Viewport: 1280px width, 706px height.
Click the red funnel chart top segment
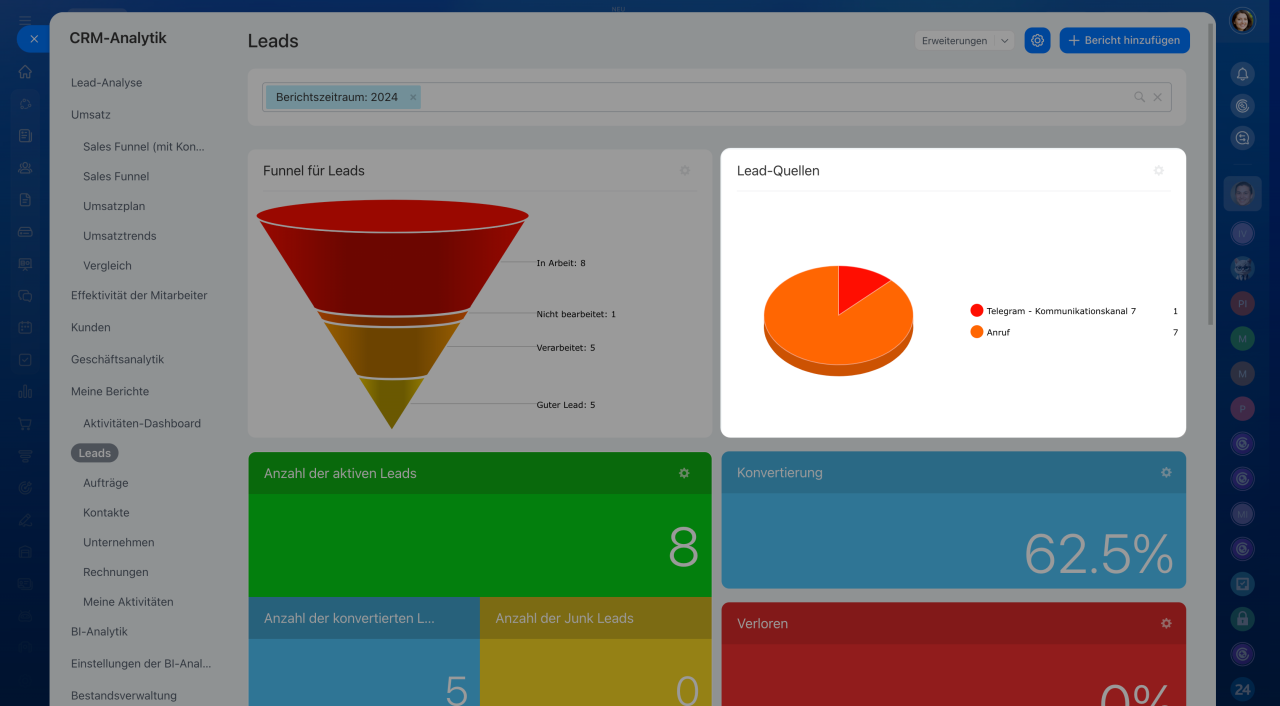pyautogui.click(x=392, y=258)
